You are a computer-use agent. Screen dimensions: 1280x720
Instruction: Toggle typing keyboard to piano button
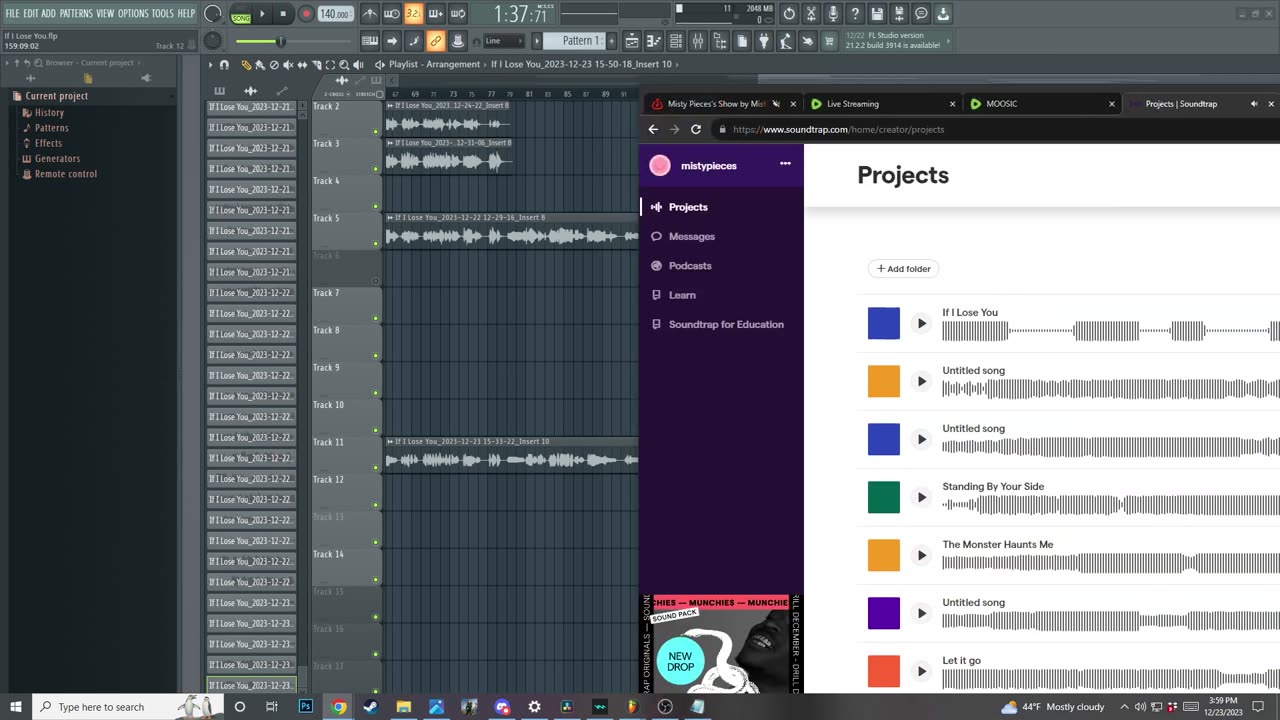tap(370, 41)
